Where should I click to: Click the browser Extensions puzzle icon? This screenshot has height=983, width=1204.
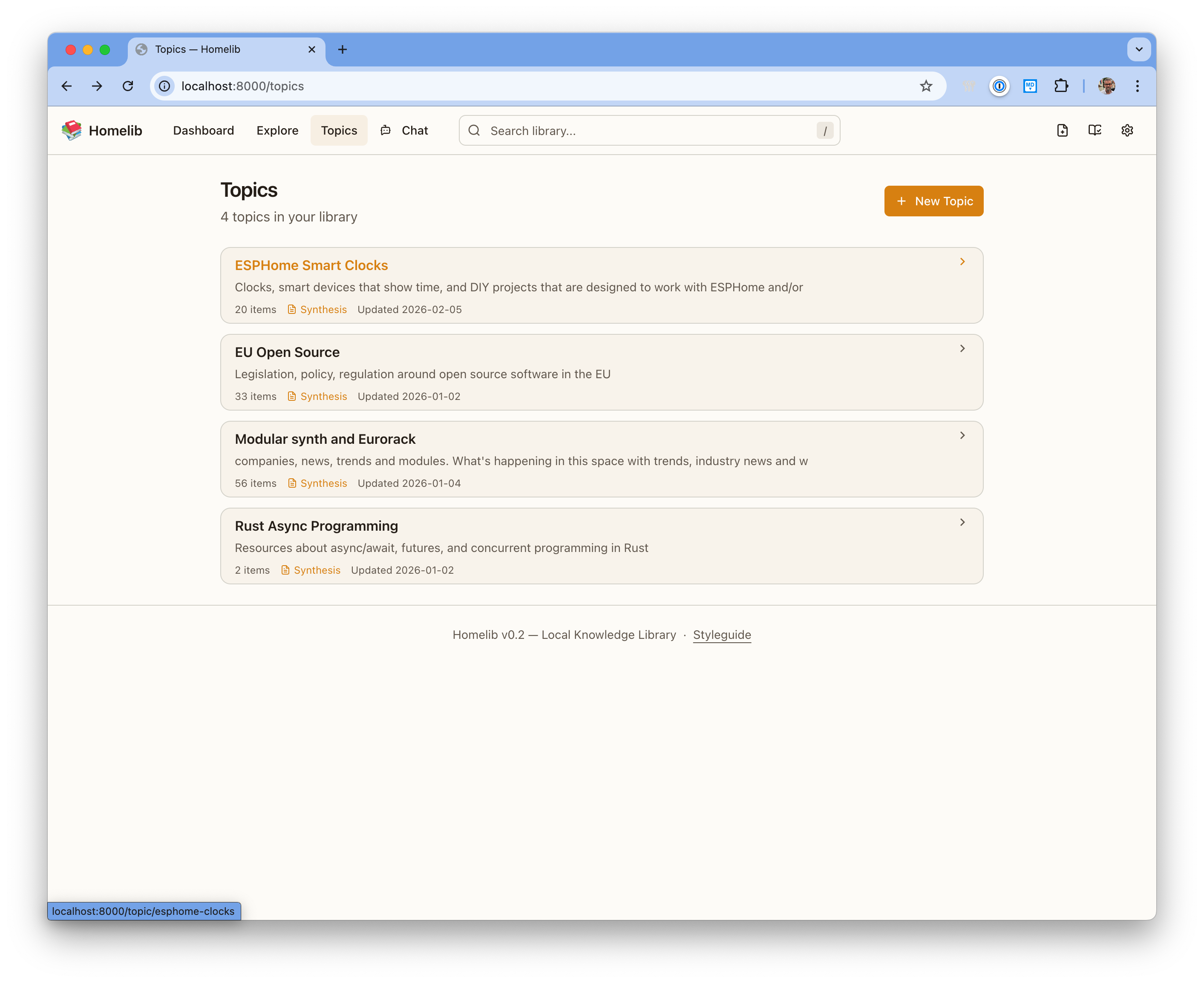pos(1061,86)
